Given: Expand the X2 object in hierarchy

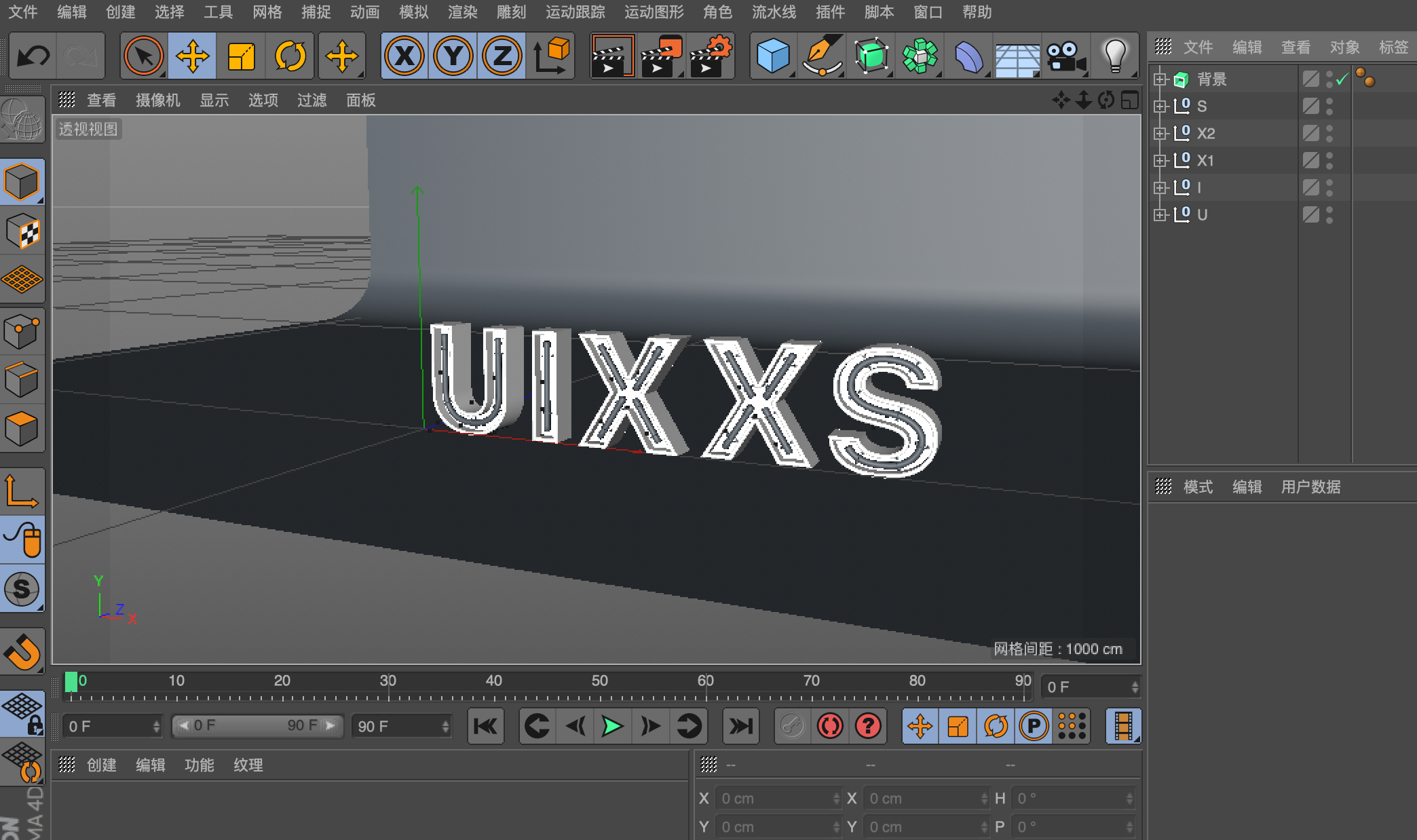Looking at the screenshot, I should 1160,134.
